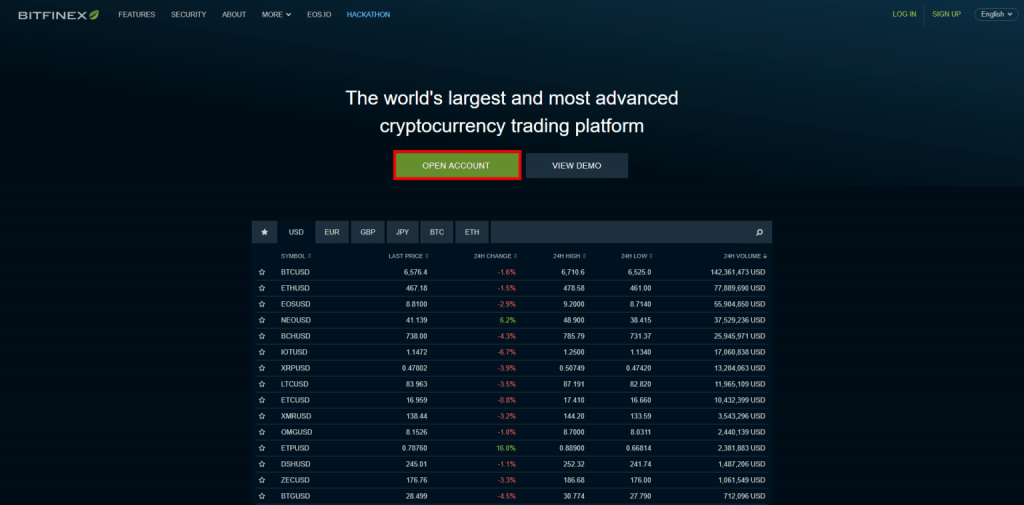The height and width of the screenshot is (505, 1024).
Task: Switch to the GBP tab
Action: (368, 232)
